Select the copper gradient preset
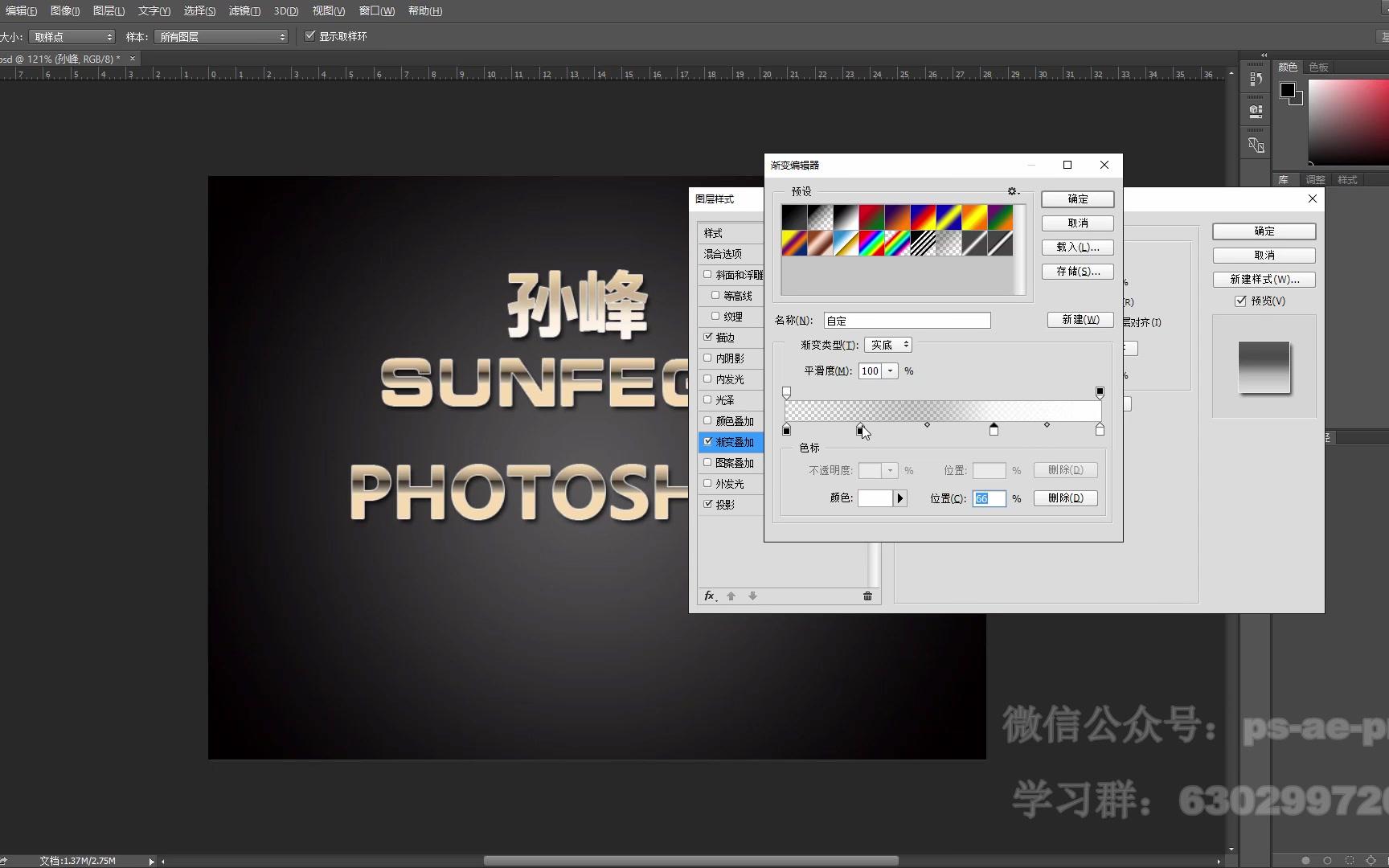 point(820,243)
